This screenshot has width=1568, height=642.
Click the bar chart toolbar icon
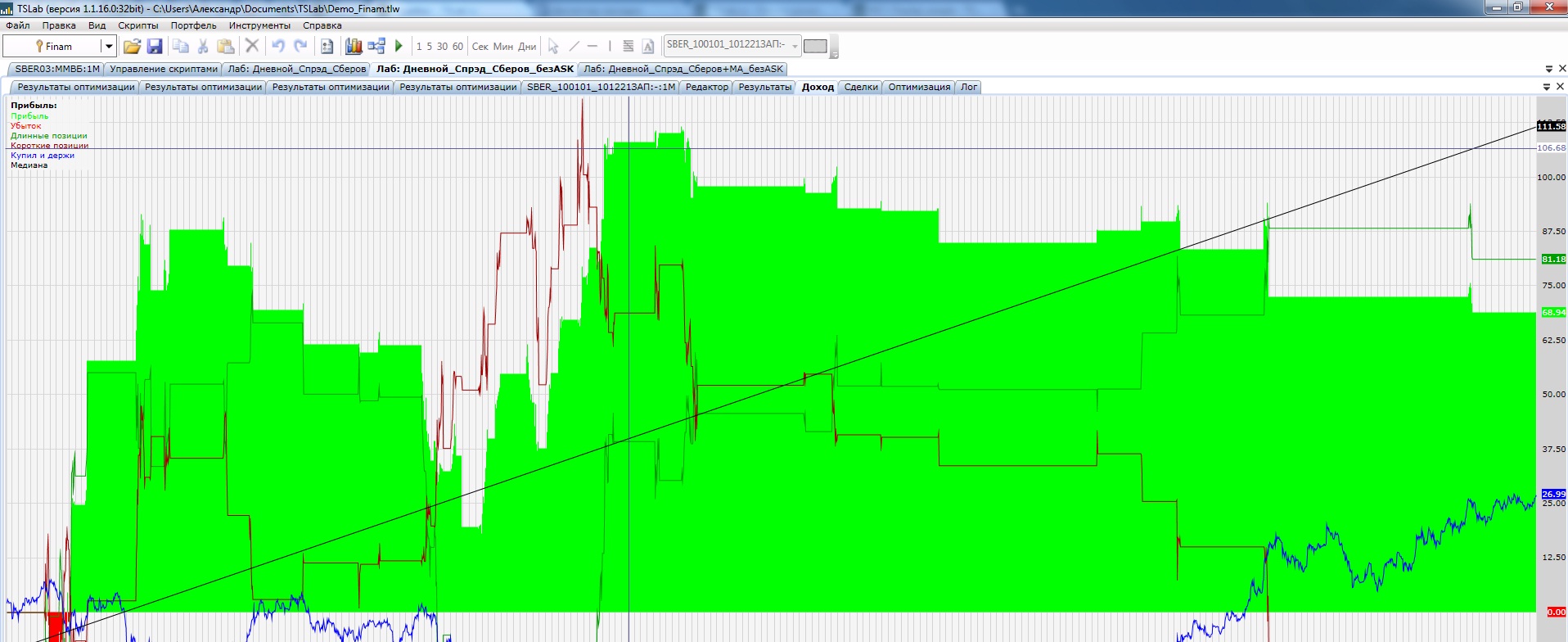pos(354,47)
